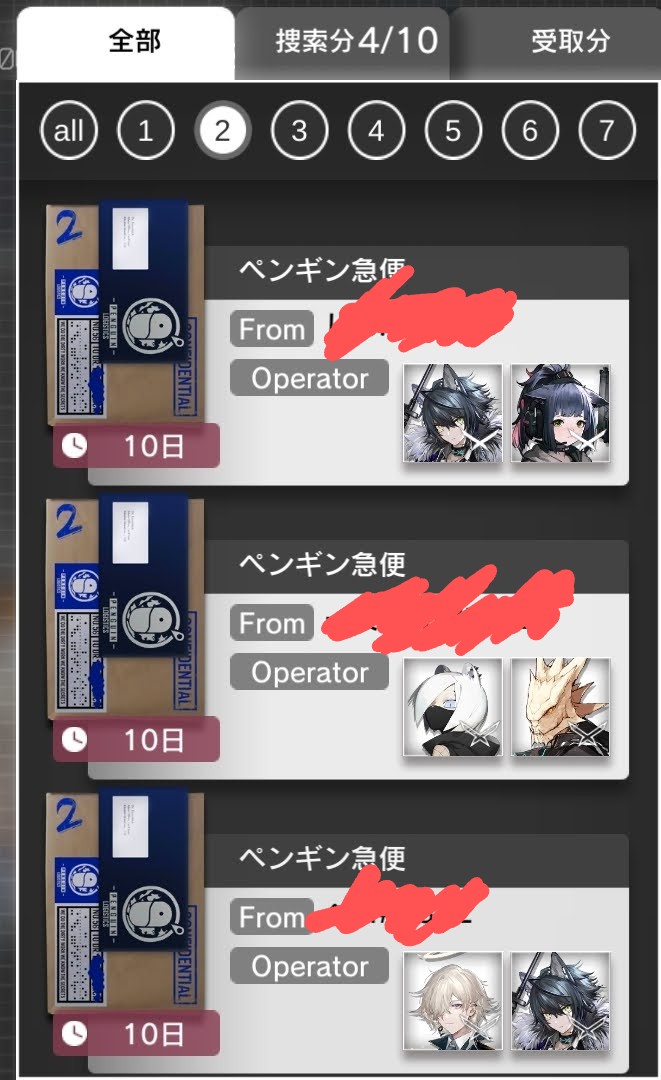Tap the wolf-eared operator in third package
Image resolution: width=661 pixels, height=1080 pixels.
[x=560, y=1001]
